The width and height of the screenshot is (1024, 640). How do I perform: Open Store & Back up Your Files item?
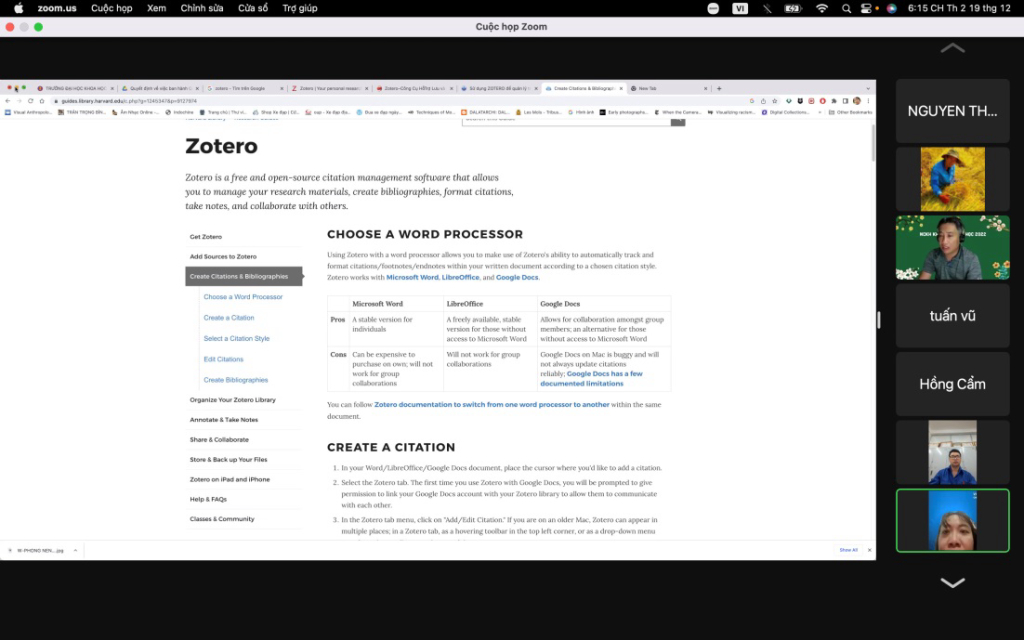(x=229, y=460)
